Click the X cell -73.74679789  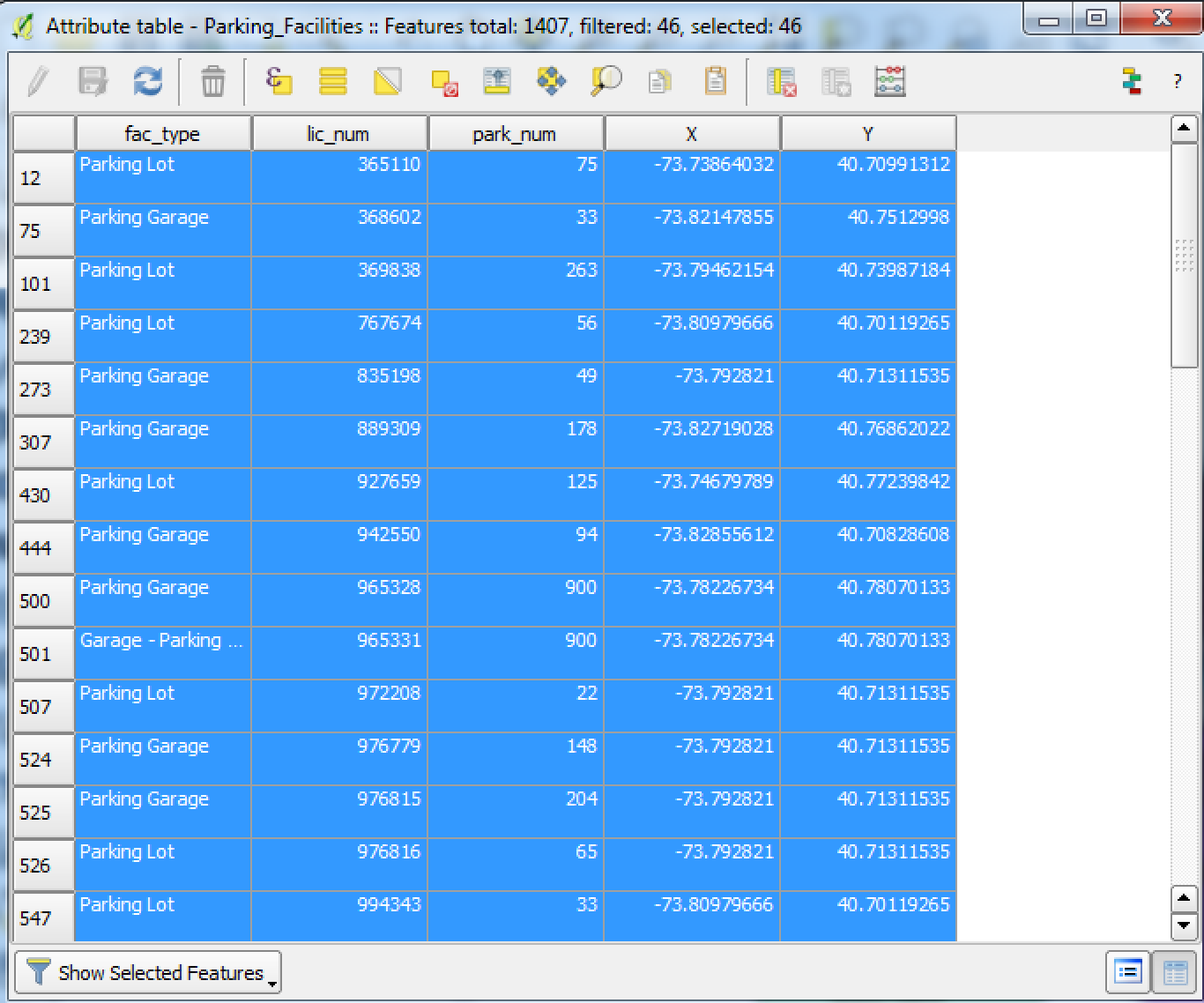(x=692, y=494)
